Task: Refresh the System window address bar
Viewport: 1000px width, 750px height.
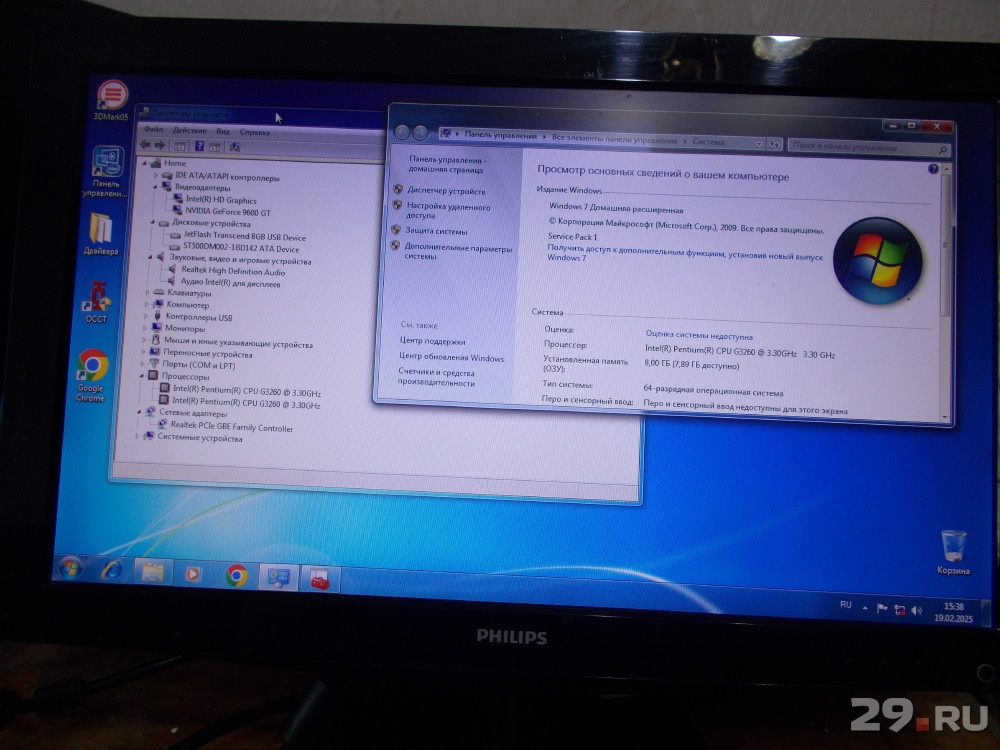Action: 774,144
